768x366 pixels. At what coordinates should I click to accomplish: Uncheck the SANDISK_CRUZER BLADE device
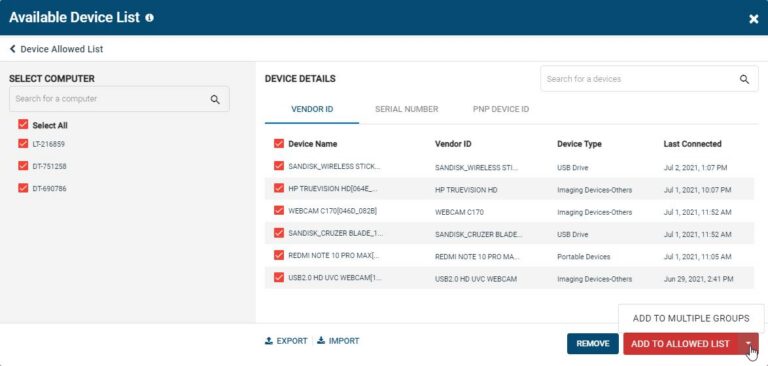tap(279, 233)
